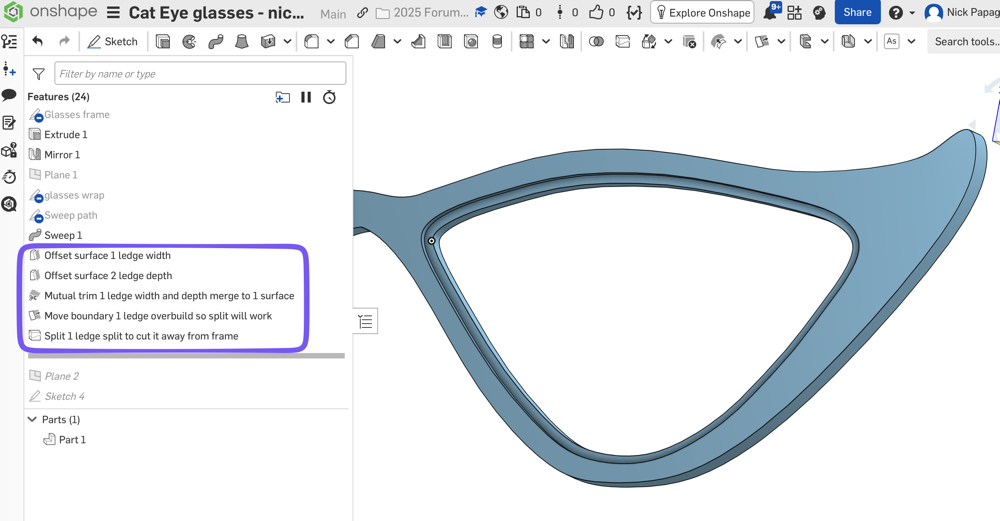Select the 'Mutual trim 1' feature
Viewport: 1000px width, 521px height.
(x=169, y=296)
